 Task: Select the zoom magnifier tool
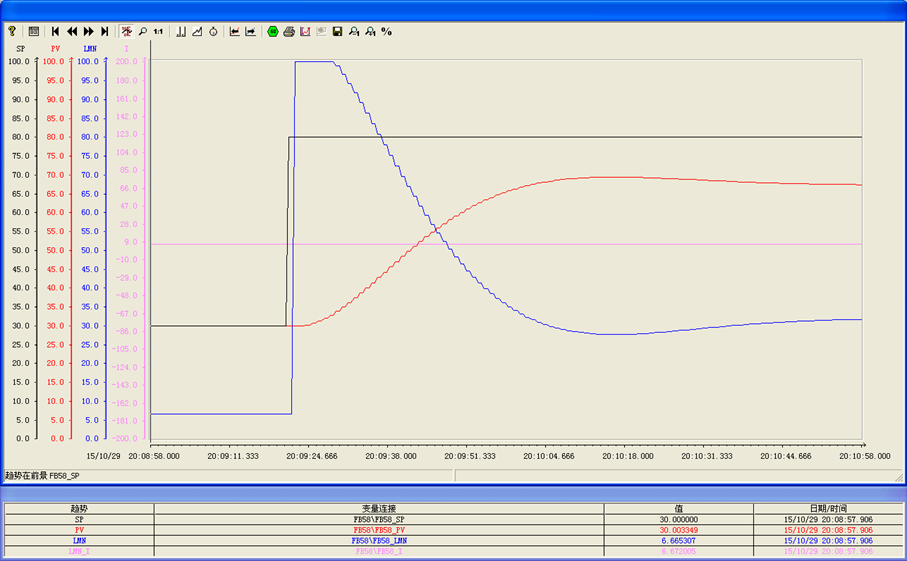tap(142, 31)
